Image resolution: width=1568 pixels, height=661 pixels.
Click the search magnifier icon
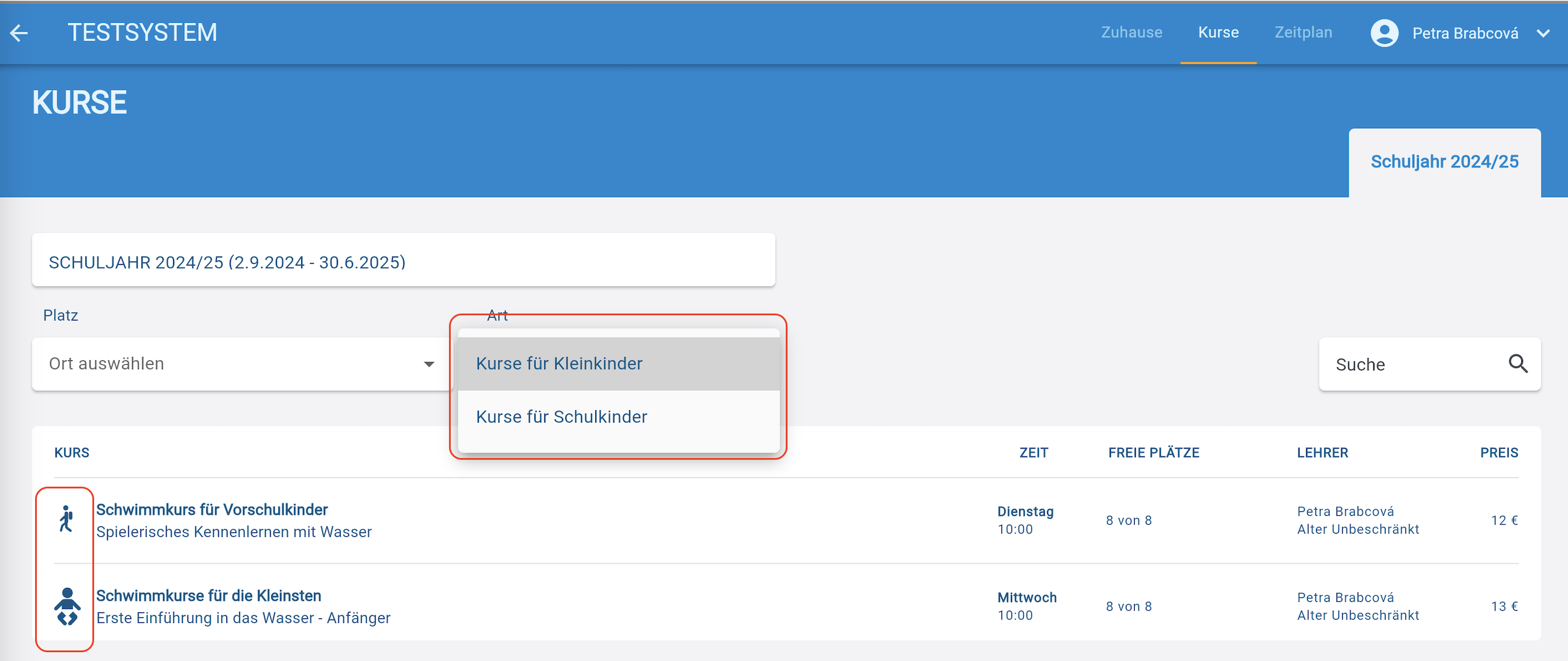pos(1518,364)
